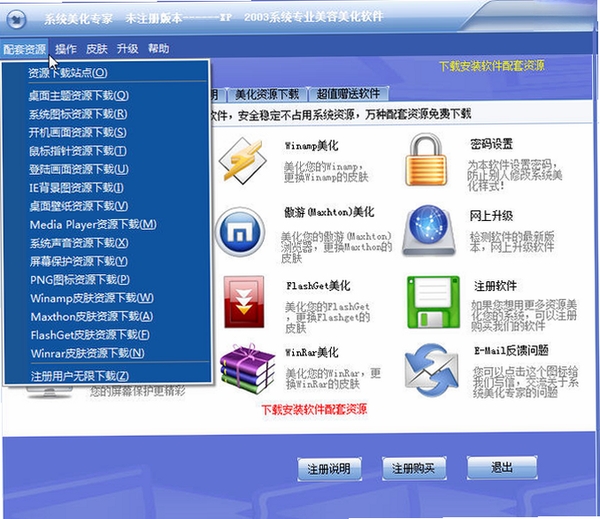Switch to the 美化资源下载 tab
Viewport: 600px width, 519px height.
coord(267,94)
